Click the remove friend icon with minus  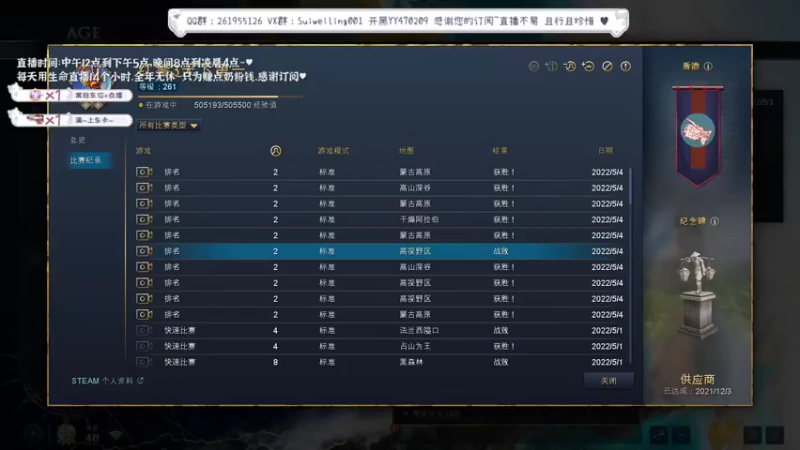(x=570, y=66)
